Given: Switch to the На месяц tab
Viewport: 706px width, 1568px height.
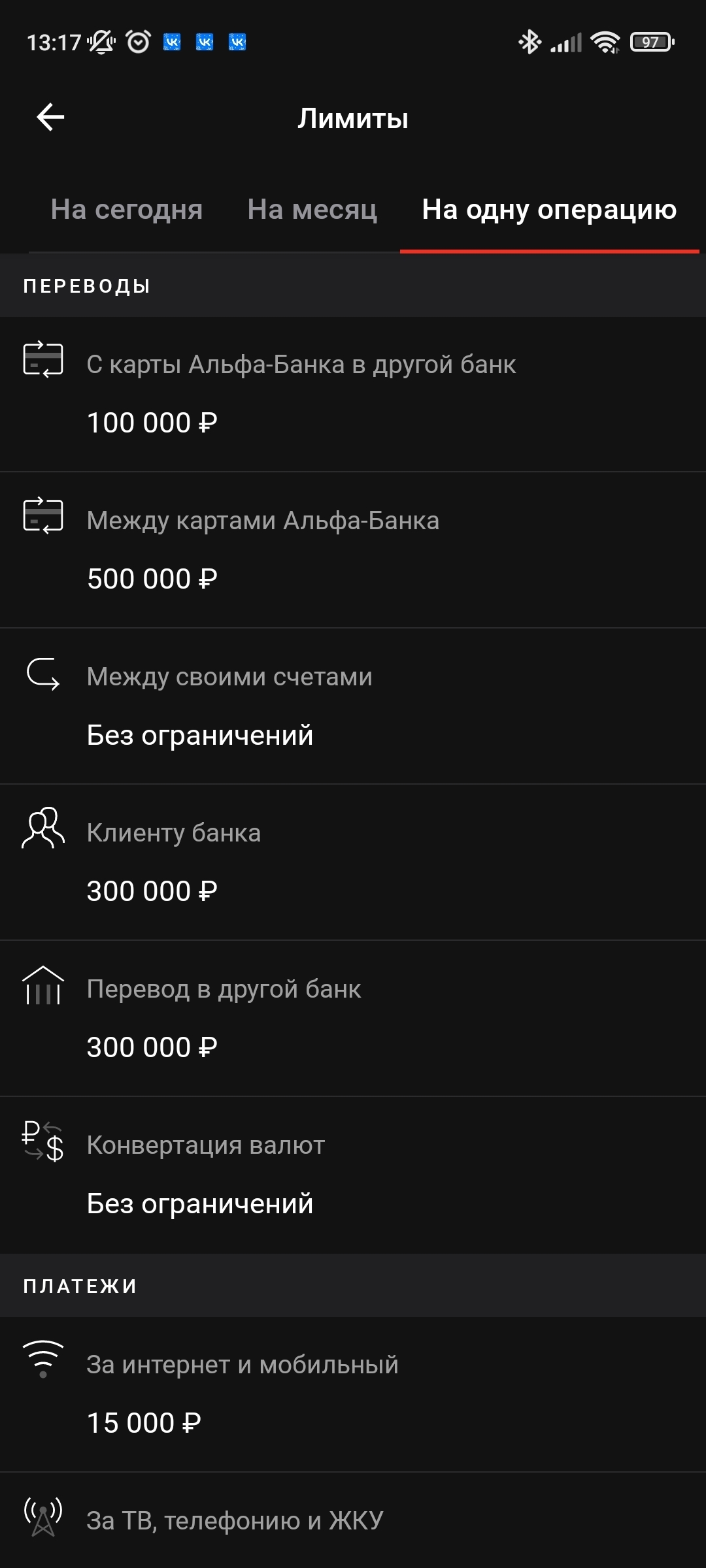Looking at the screenshot, I should pos(312,210).
